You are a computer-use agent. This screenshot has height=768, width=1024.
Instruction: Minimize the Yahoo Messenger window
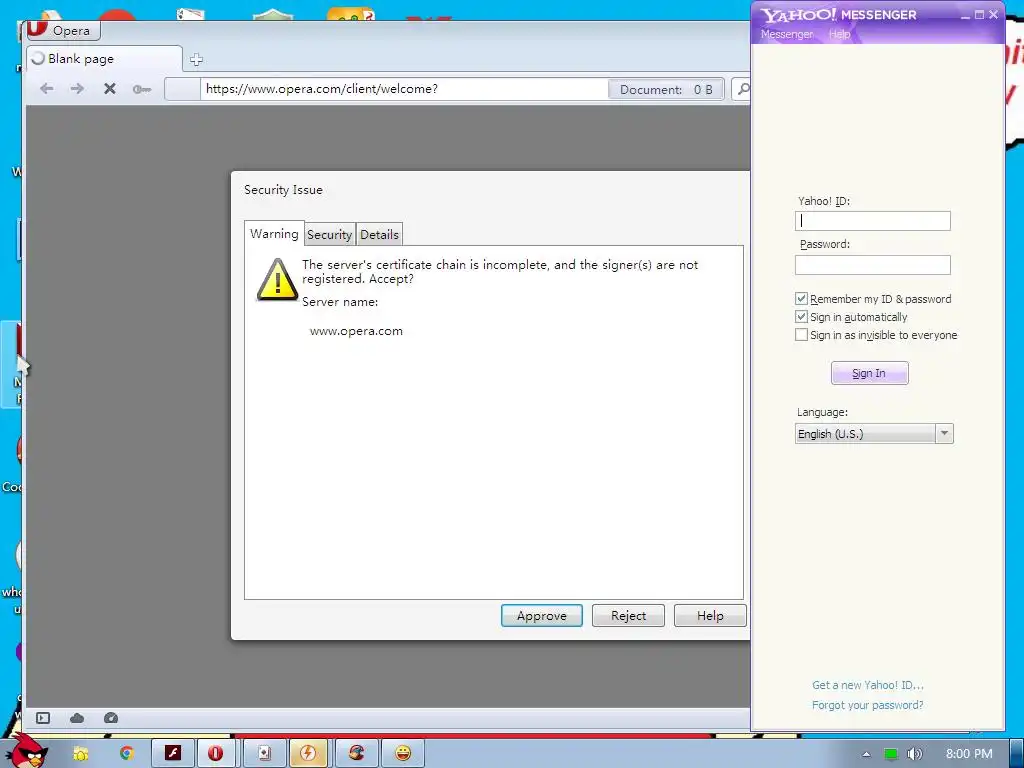965,15
